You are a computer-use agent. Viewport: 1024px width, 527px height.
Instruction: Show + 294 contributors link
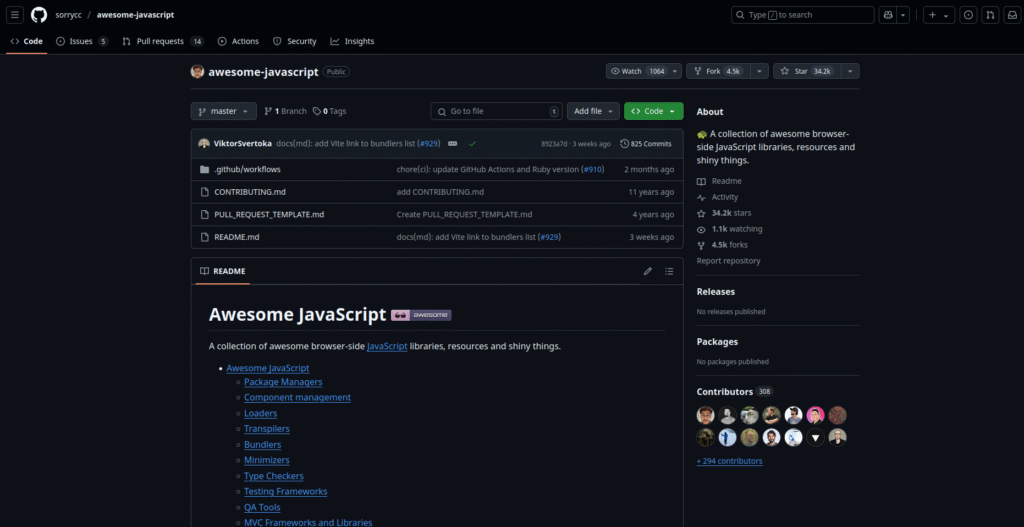729,461
